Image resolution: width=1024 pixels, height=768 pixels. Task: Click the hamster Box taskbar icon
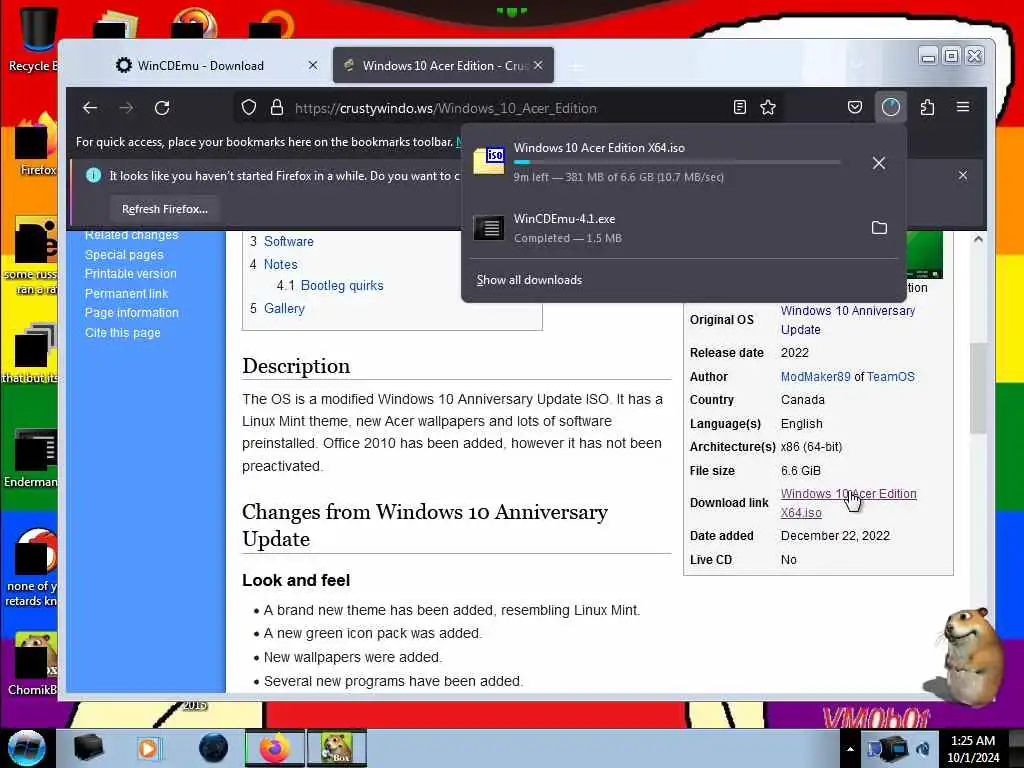point(336,748)
